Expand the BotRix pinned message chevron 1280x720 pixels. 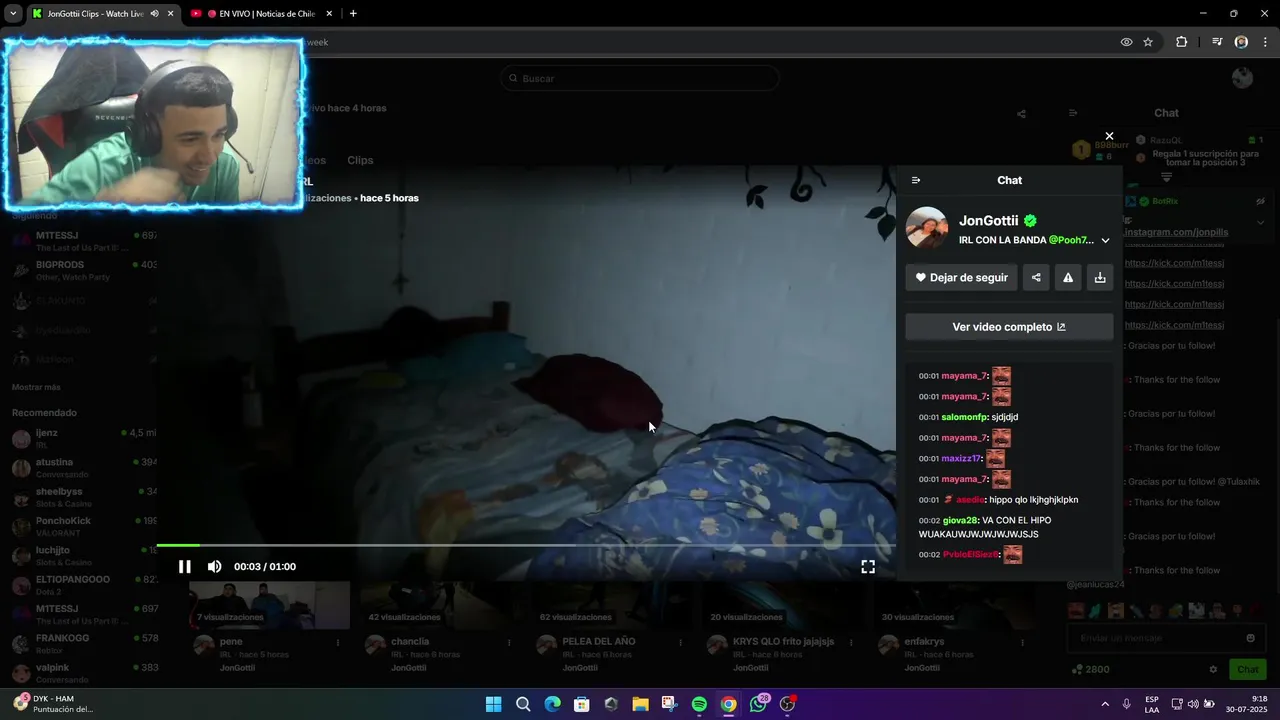pos(1260,222)
